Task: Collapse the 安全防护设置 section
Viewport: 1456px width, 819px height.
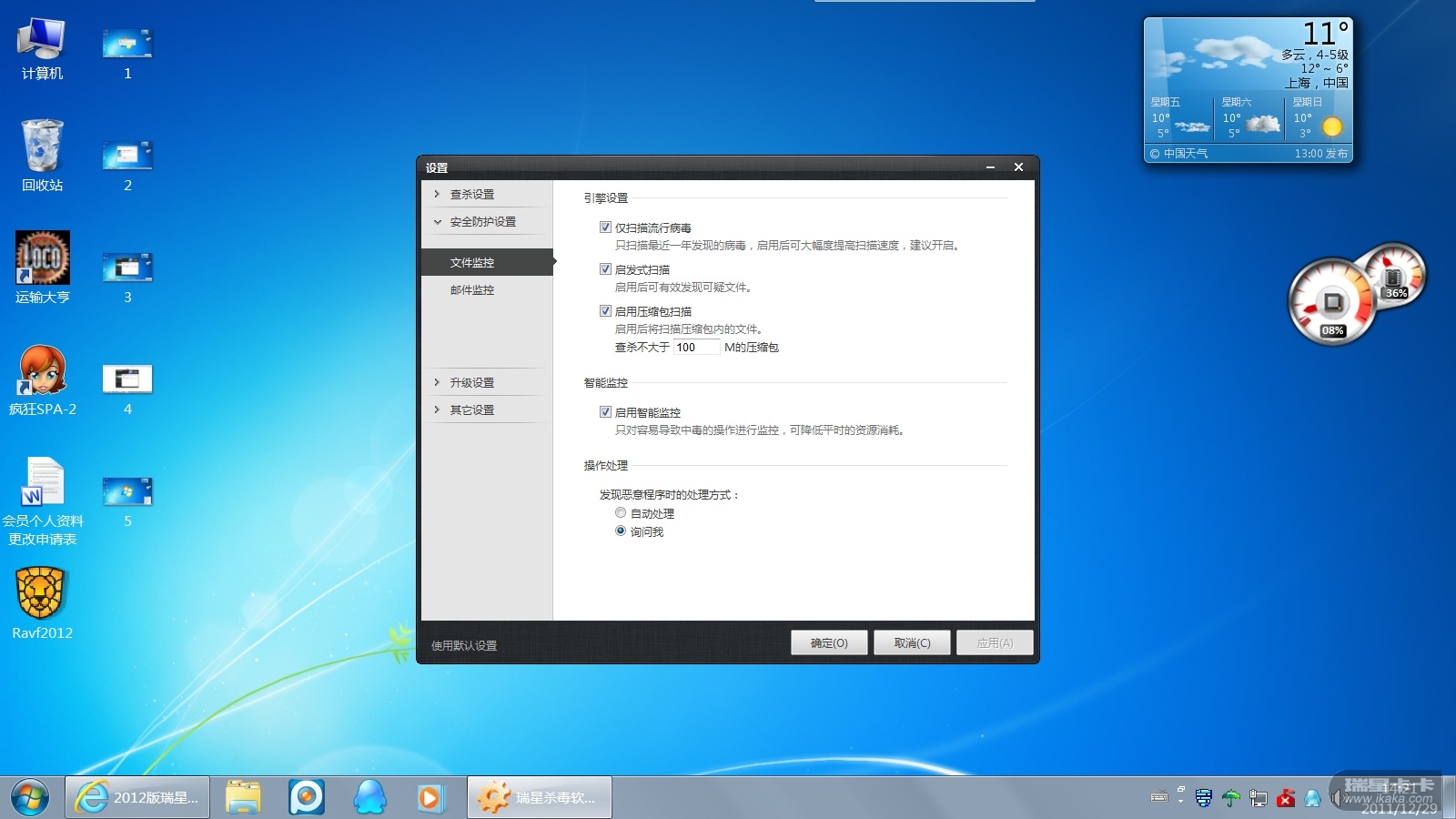Action: (x=482, y=222)
